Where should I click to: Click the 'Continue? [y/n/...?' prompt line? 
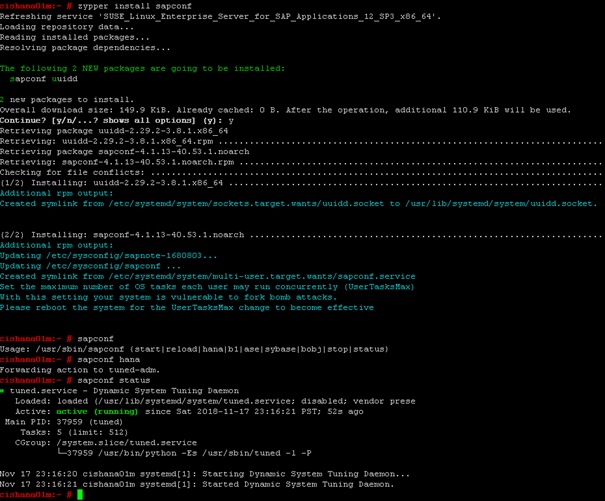117,120
